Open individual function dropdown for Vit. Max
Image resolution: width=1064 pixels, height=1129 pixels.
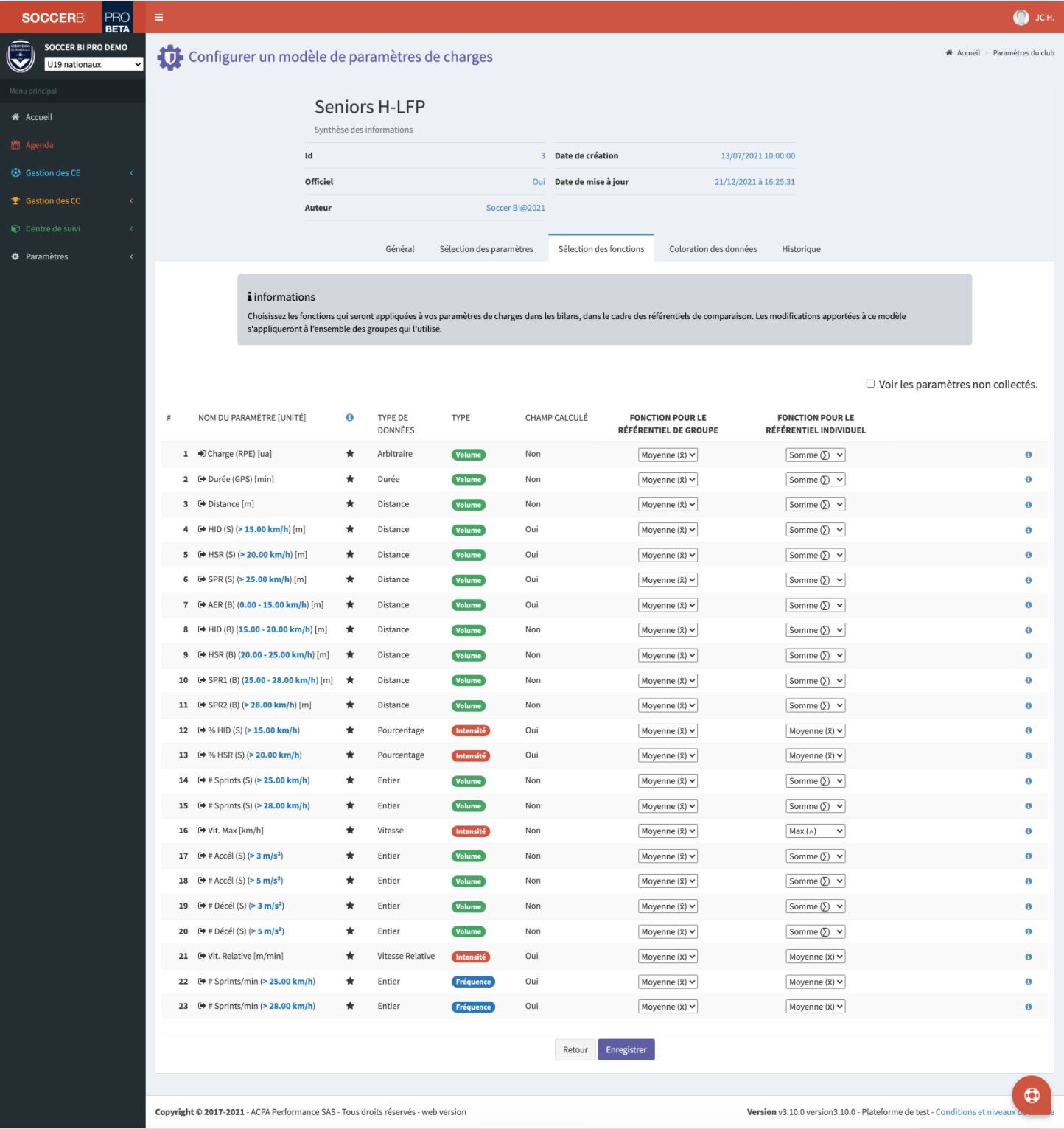coord(816,831)
